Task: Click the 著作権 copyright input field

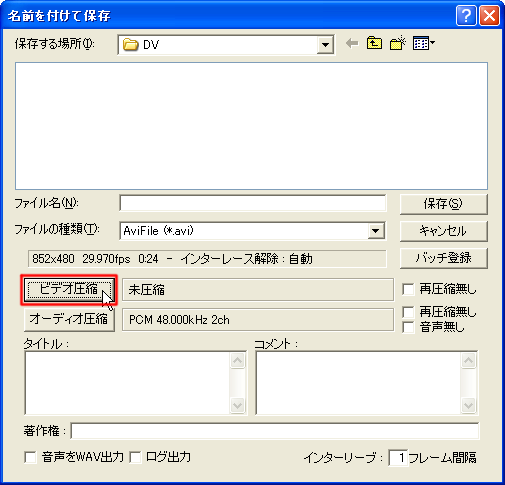Action: (275, 431)
